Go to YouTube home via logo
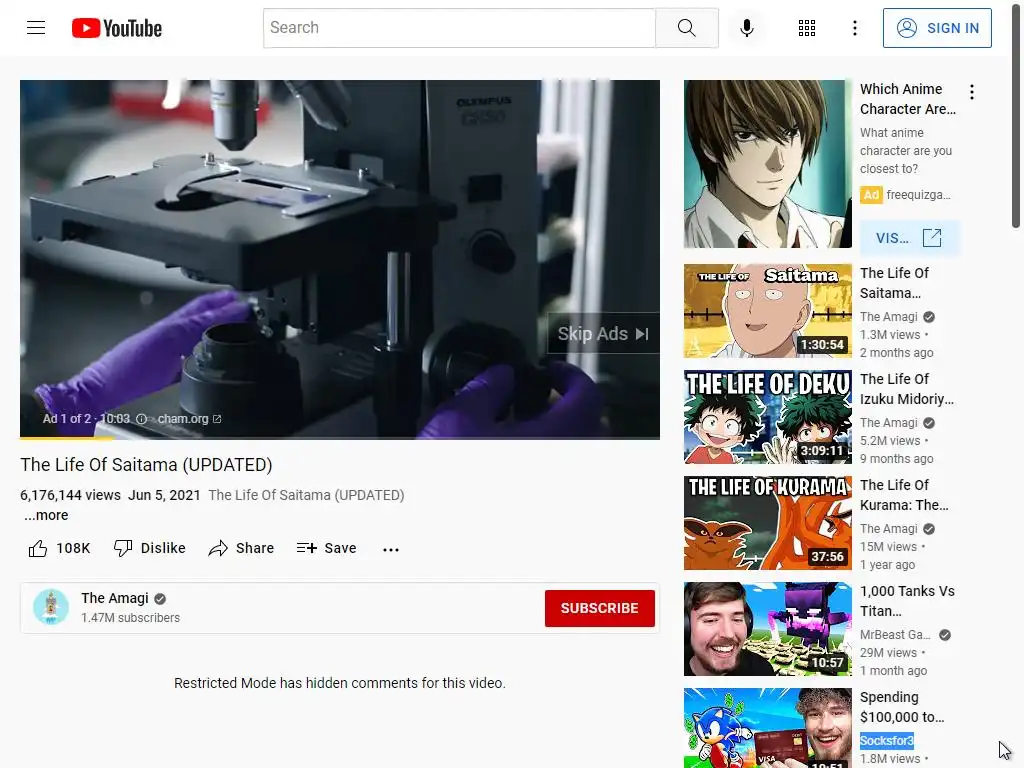Viewport: 1024px width, 768px height. click(x=117, y=28)
